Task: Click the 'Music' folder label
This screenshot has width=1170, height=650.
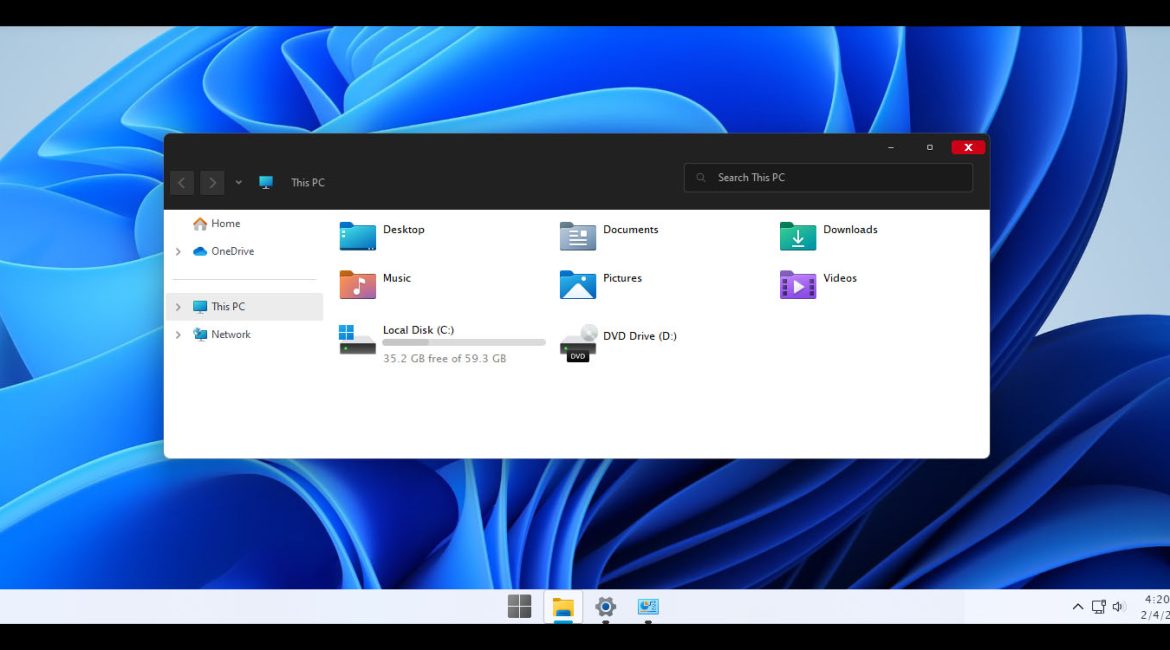Action: point(397,278)
